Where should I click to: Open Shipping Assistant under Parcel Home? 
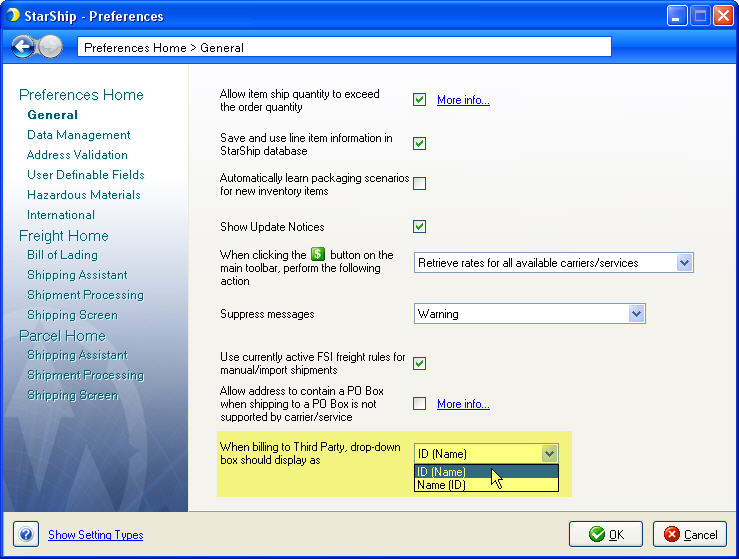[x=77, y=355]
